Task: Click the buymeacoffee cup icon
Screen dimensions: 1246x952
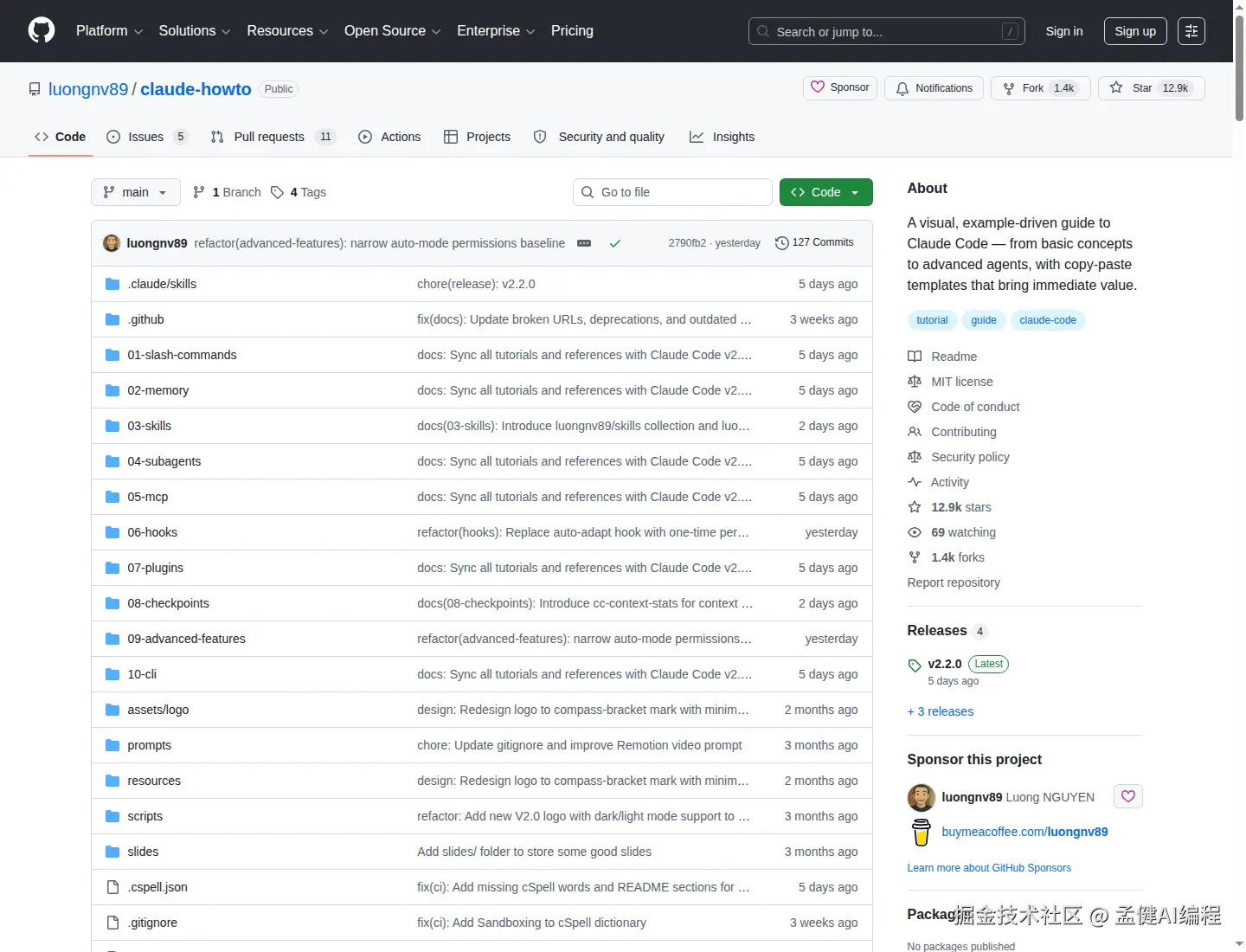Action: (921, 832)
